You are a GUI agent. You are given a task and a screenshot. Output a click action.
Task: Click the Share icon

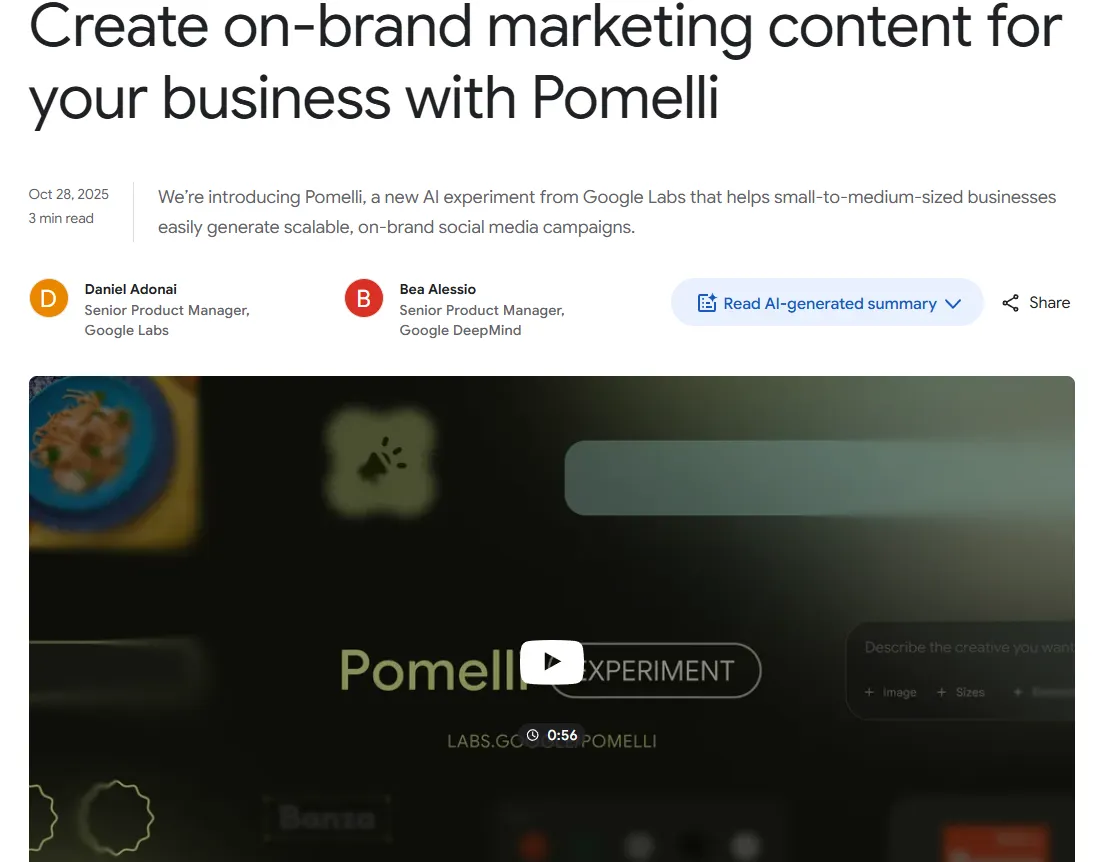click(x=1011, y=302)
